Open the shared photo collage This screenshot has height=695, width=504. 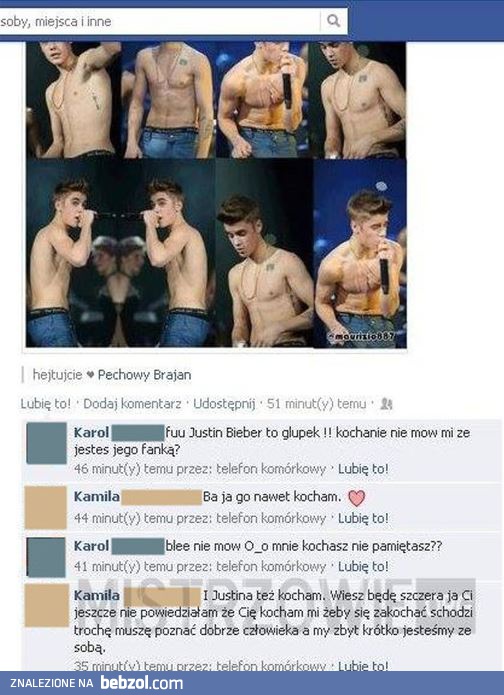[216, 195]
